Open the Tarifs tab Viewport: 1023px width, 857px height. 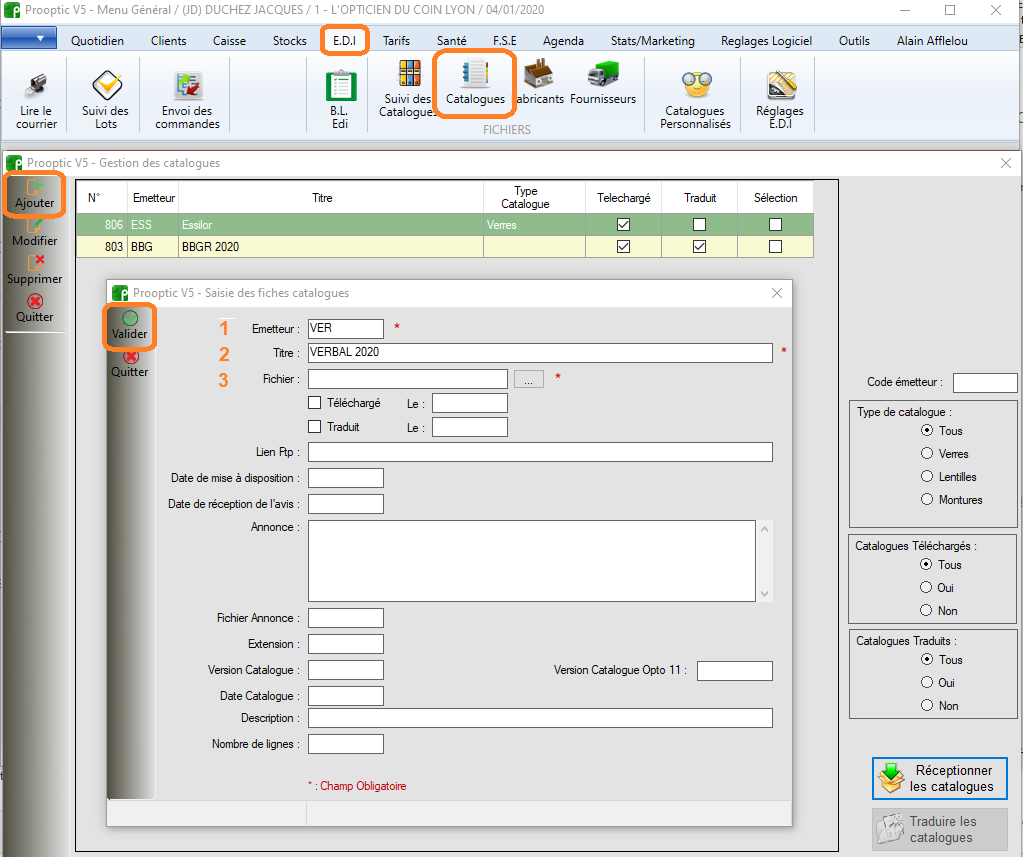pos(396,40)
